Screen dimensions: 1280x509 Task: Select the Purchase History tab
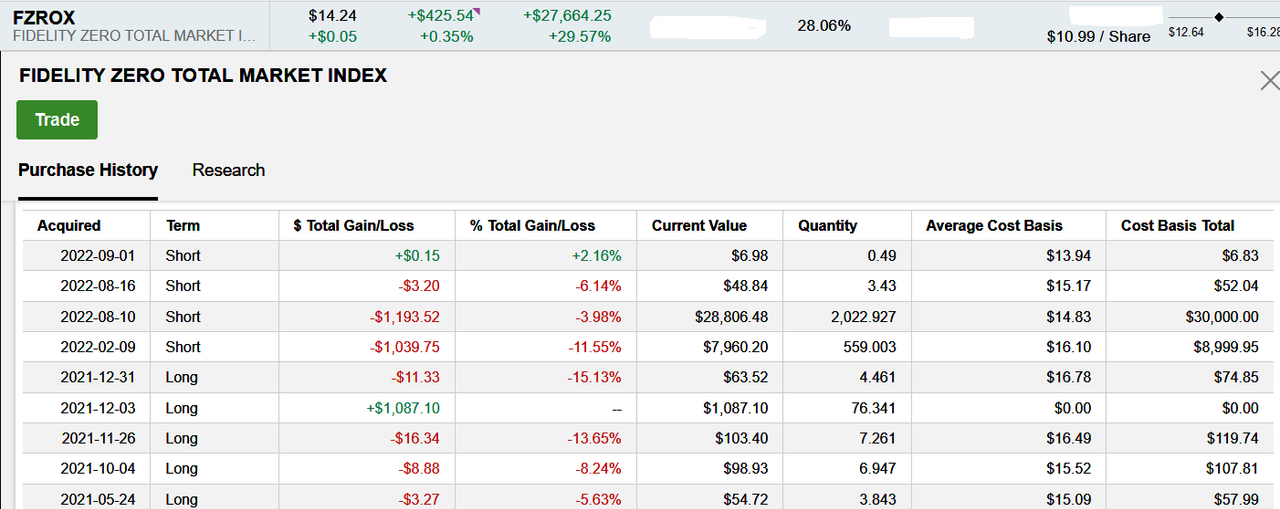click(x=88, y=170)
